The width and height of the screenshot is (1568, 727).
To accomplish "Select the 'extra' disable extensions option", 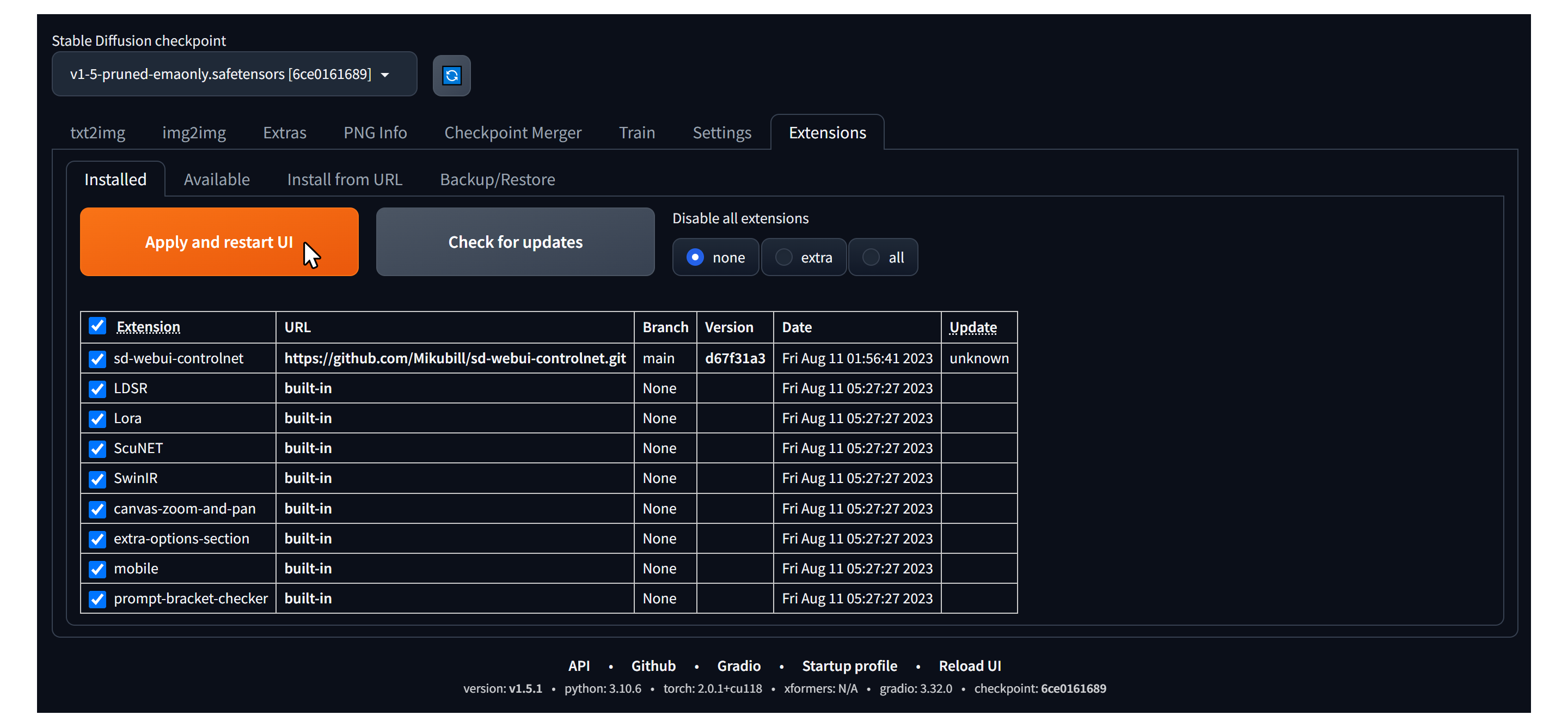I will pyautogui.click(x=804, y=257).
